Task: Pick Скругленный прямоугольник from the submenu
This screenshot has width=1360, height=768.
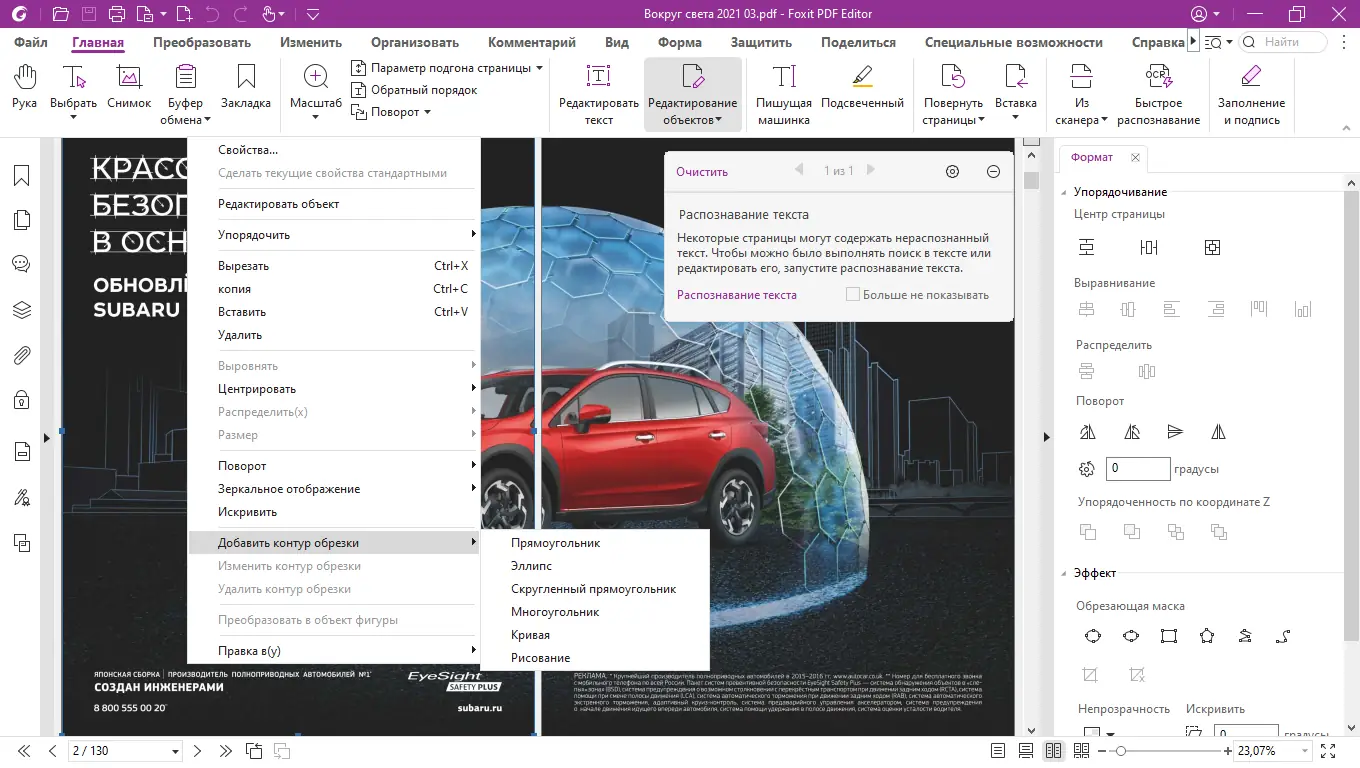Action: pos(594,589)
